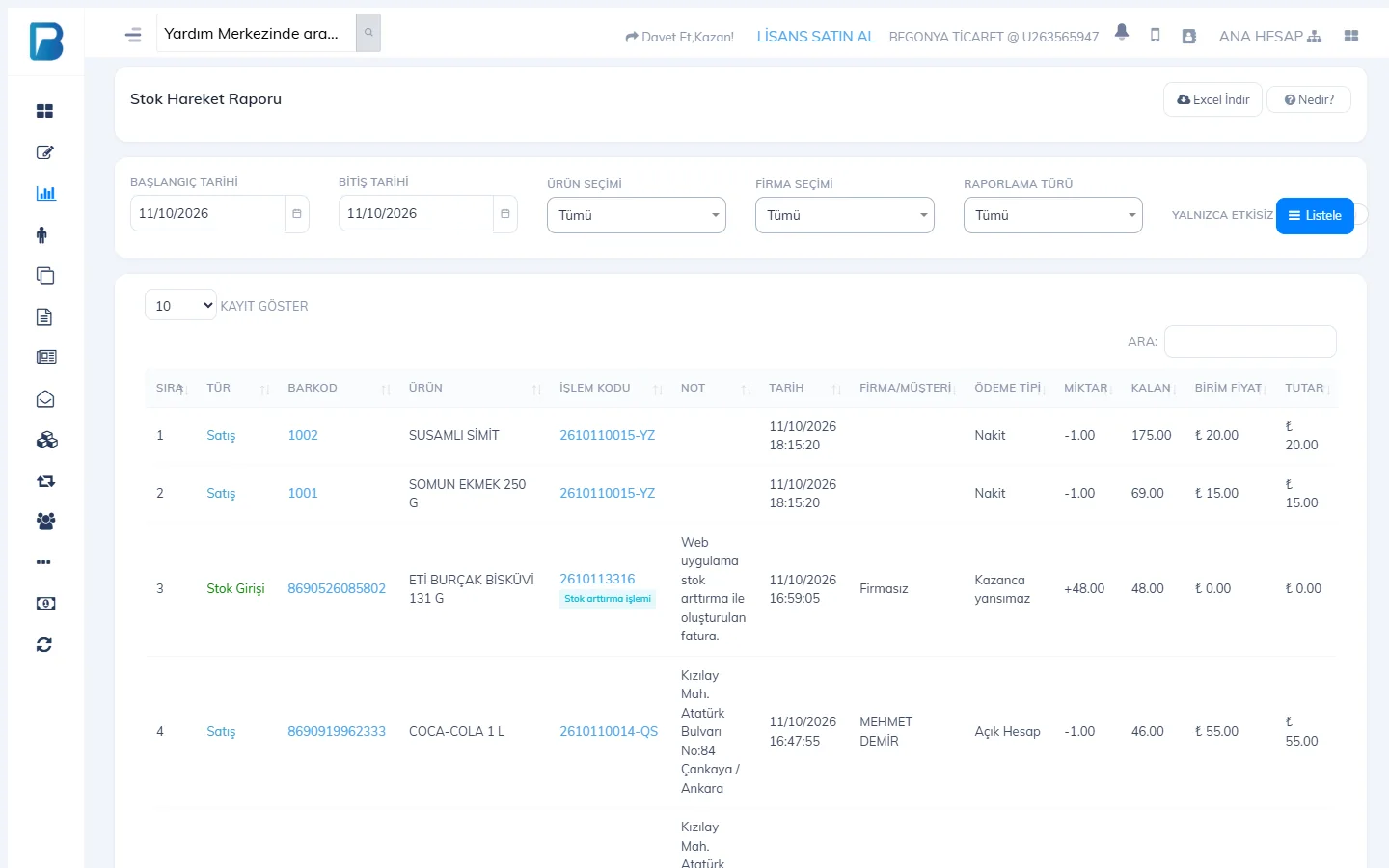This screenshot has height=868, width=1389.
Task: Click the Excel İndir button
Action: (x=1213, y=99)
